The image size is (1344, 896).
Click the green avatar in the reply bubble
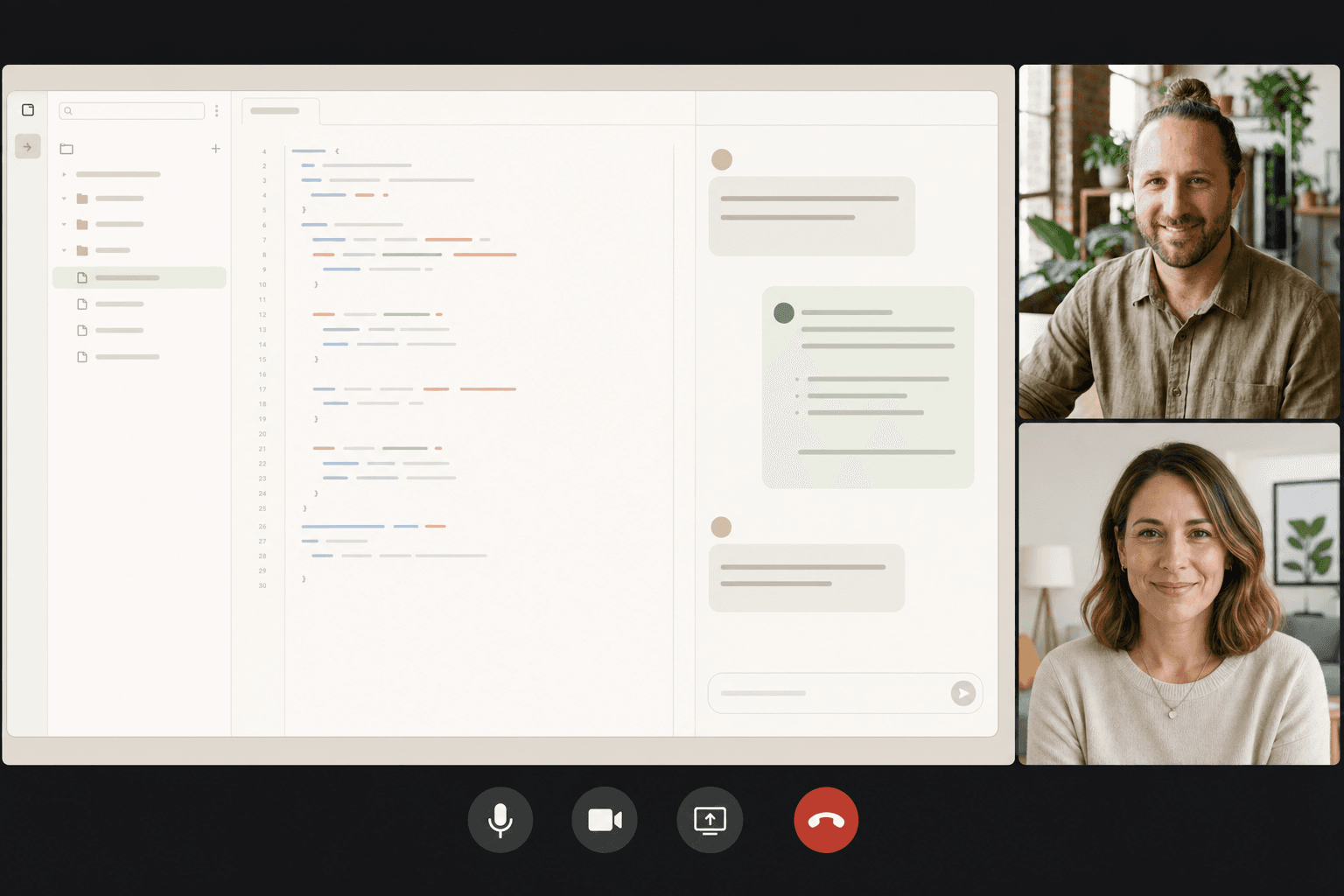(784, 312)
